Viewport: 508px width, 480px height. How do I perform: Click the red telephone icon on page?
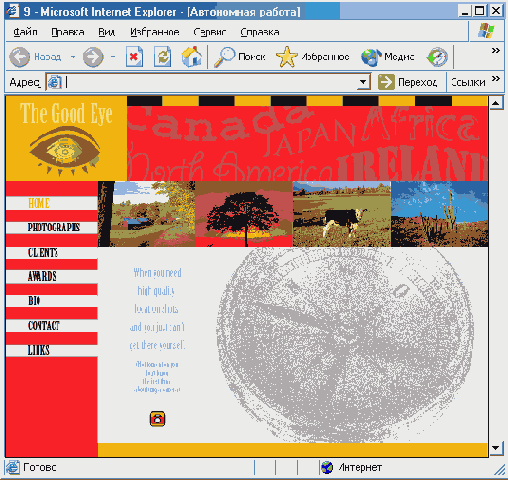click(x=157, y=419)
